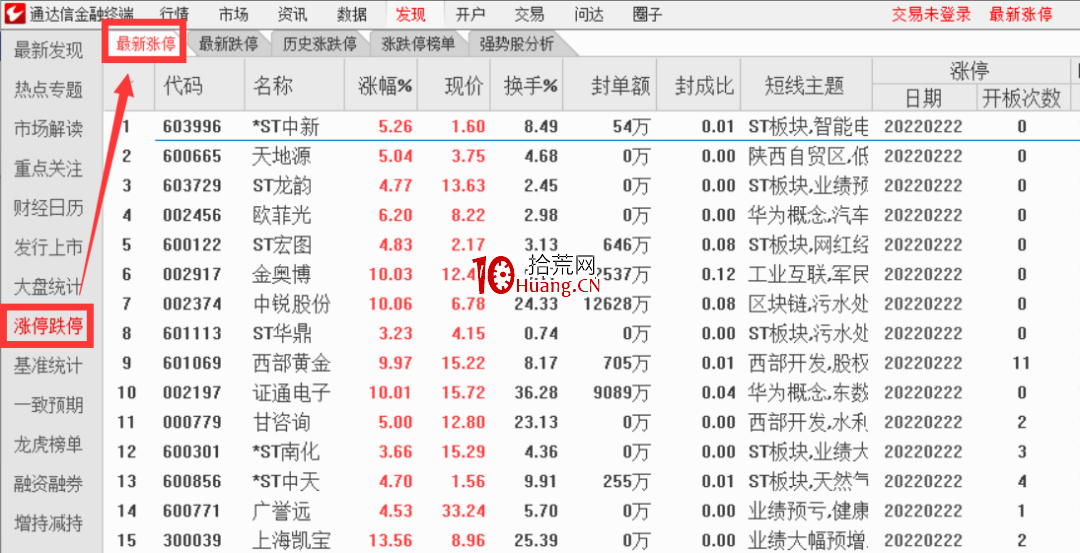Open the 交易 menu
1080x553 pixels.
(530, 14)
